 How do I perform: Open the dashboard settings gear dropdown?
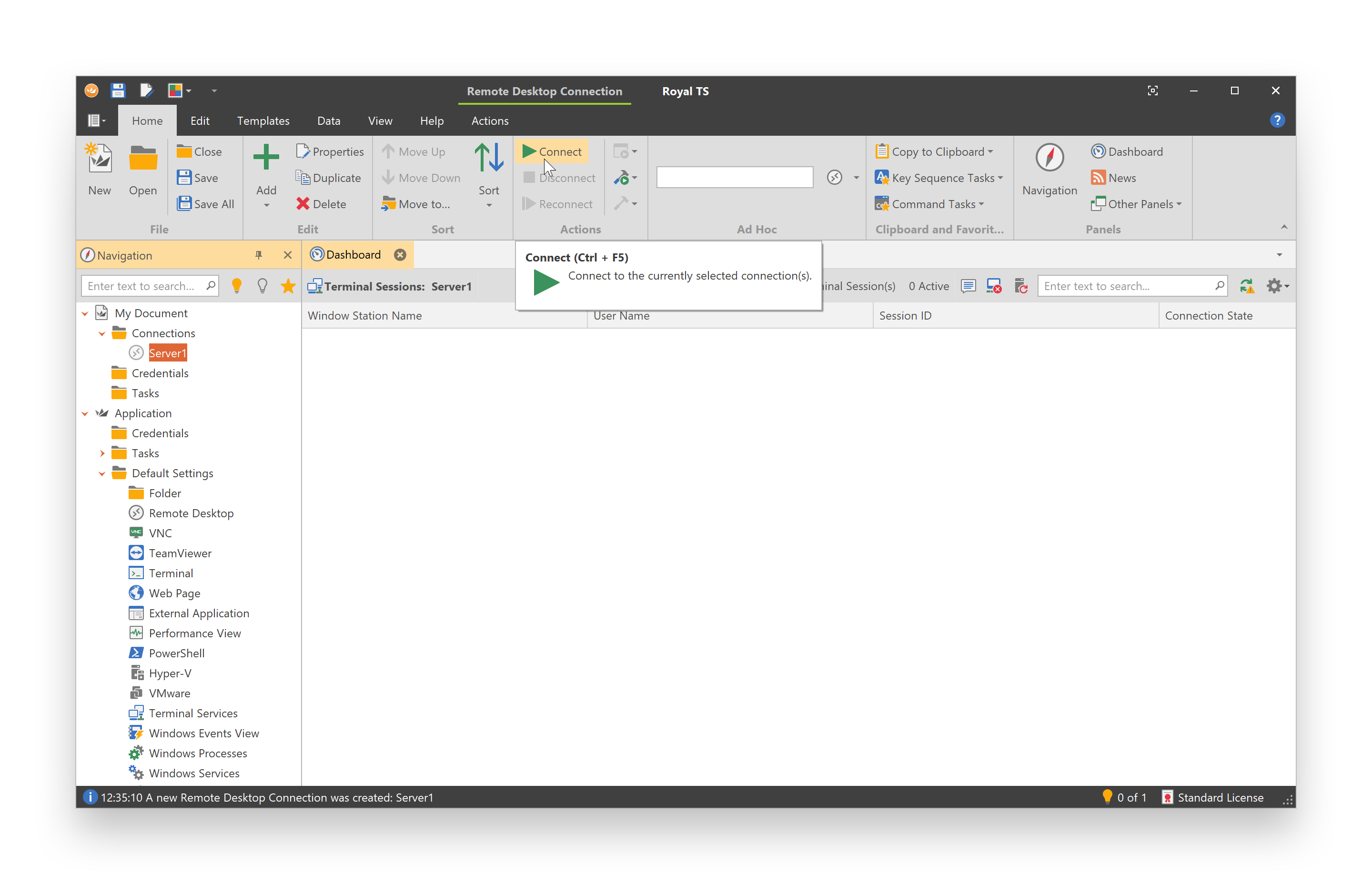(x=1277, y=286)
